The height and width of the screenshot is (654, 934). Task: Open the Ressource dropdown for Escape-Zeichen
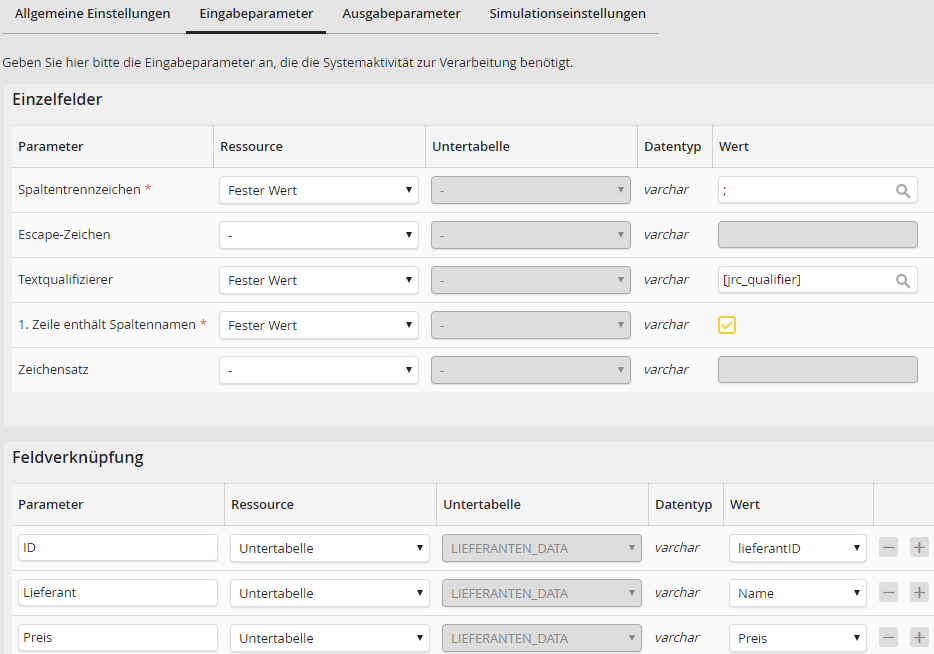(318, 235)
